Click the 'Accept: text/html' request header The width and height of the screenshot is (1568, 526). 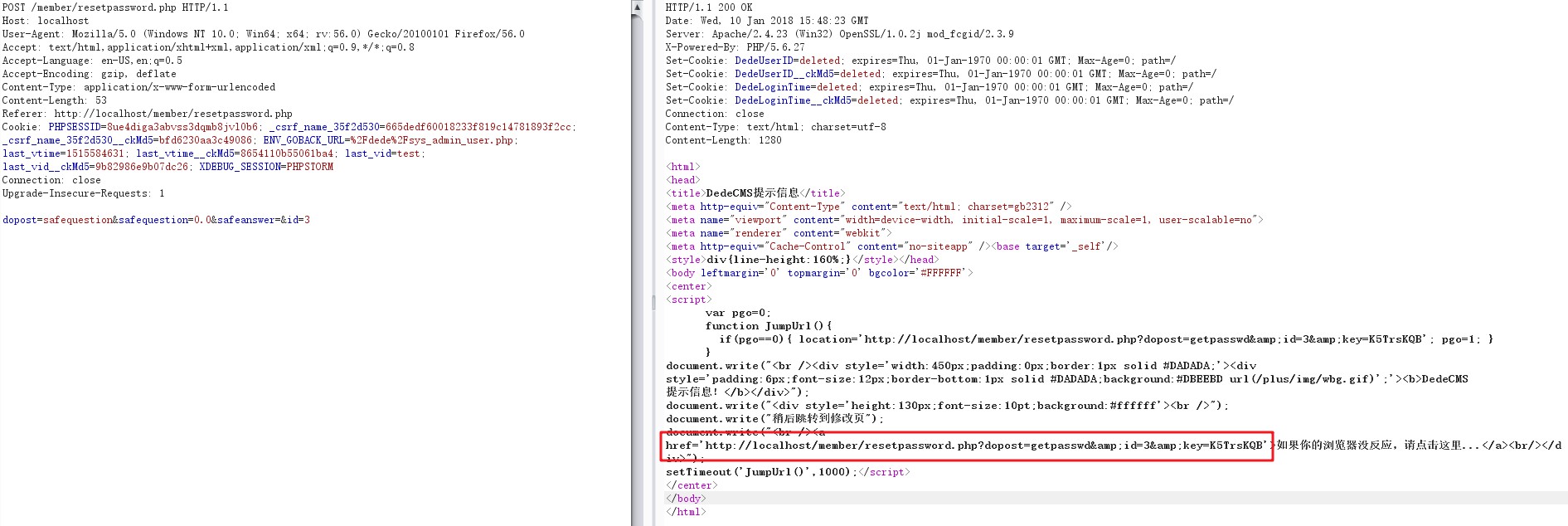pos(208,47)
